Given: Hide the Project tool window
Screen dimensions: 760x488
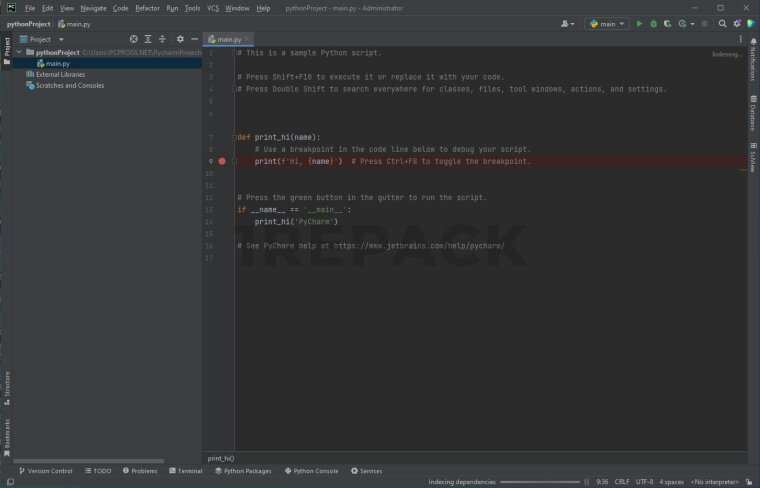Looking at the screenshot, I should point(194,39).
